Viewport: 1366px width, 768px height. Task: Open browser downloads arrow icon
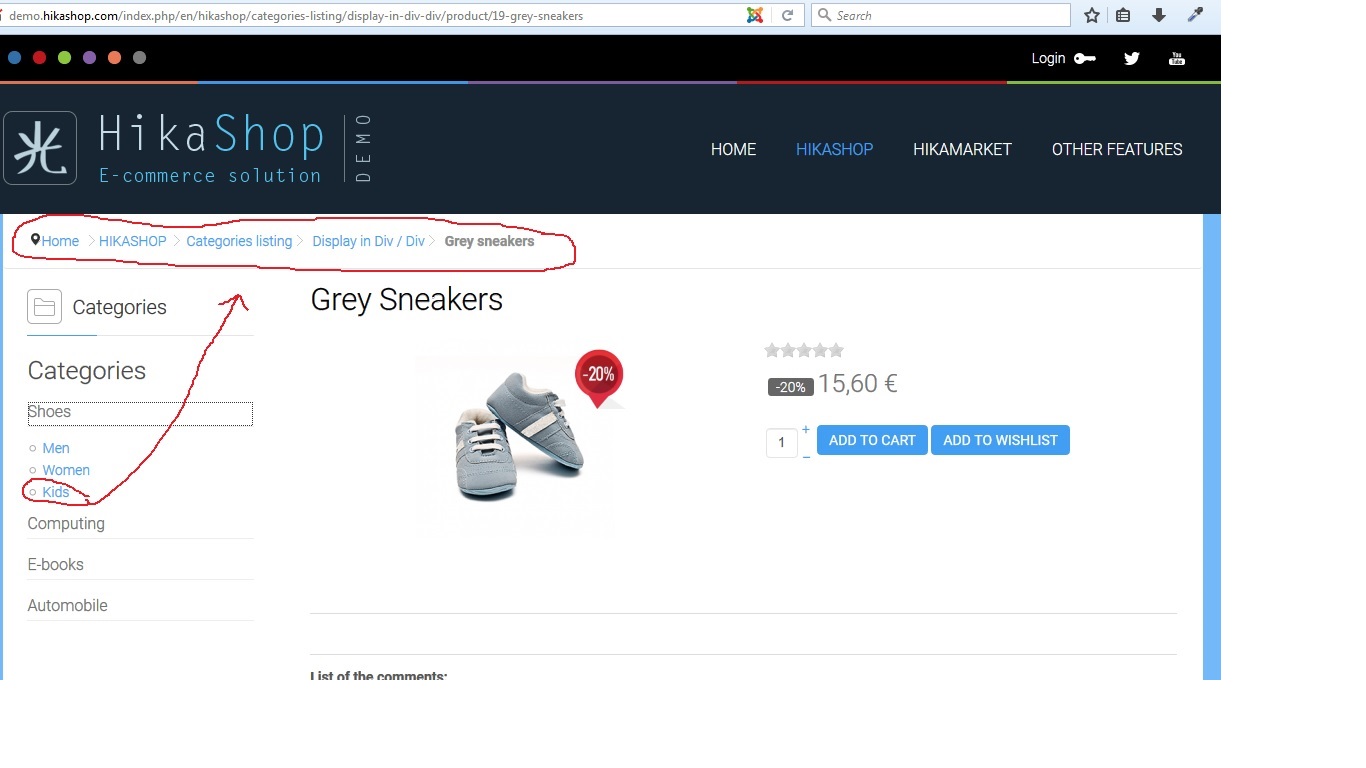1159,15
